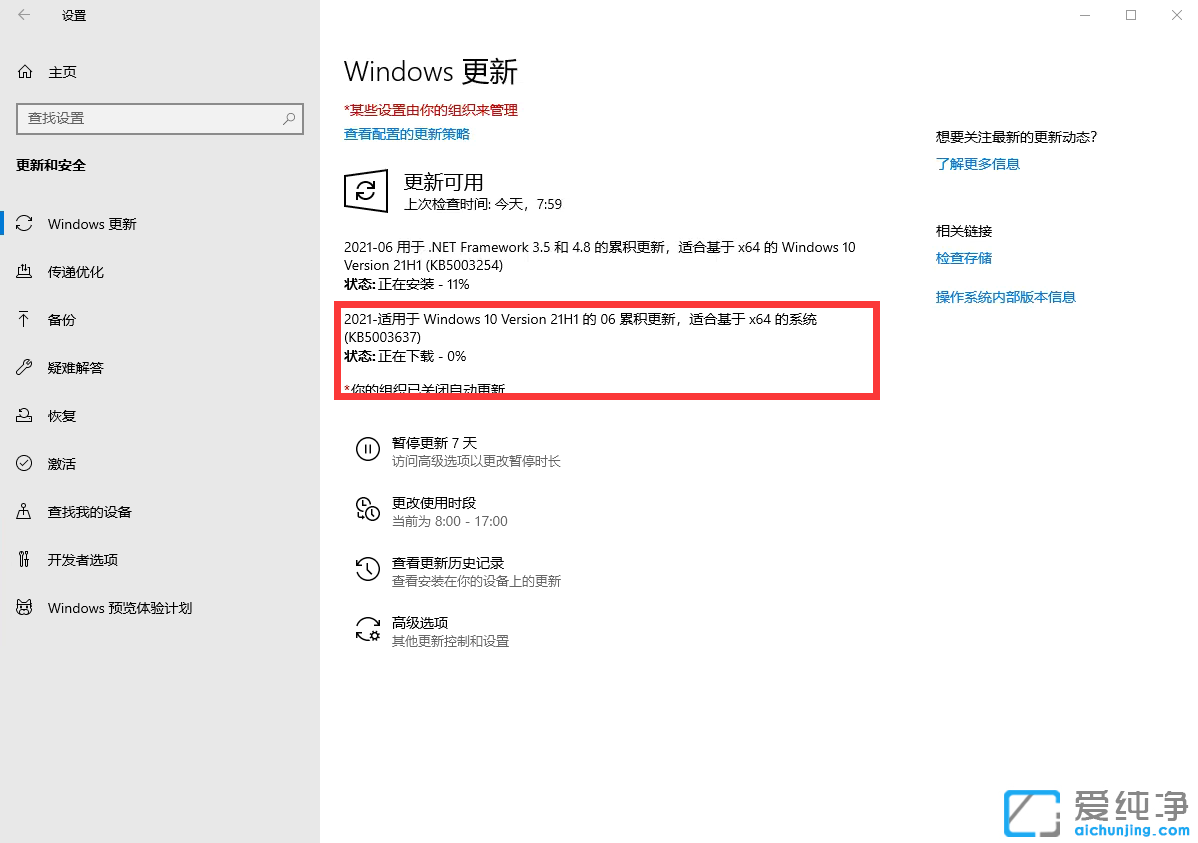Viewport: 1198px width, 843px height.
Task: Click the 当前为 8:00 - 17:00 text
Action: click(x=449, y=521)
